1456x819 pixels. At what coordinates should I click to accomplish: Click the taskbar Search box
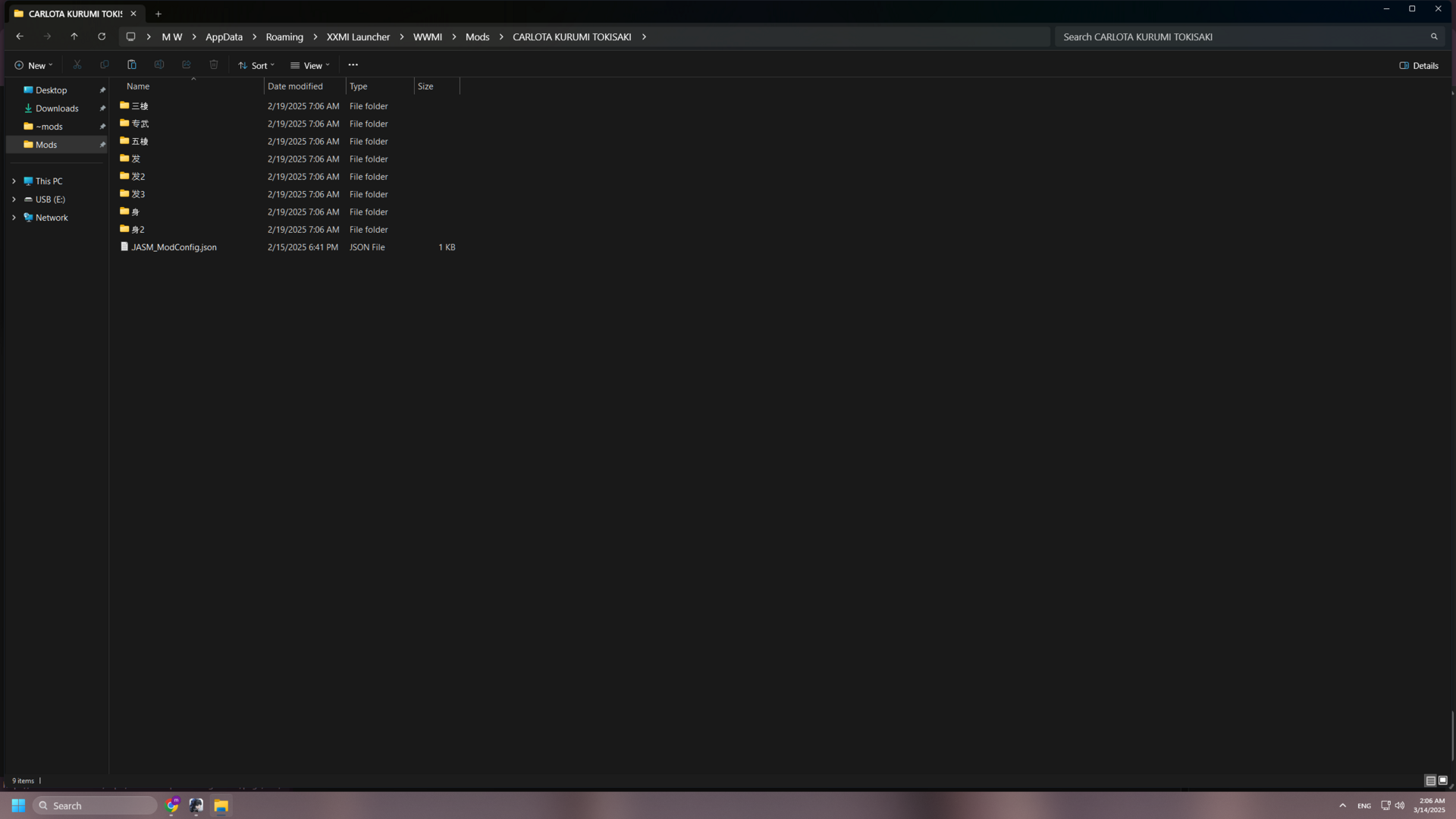95,805
